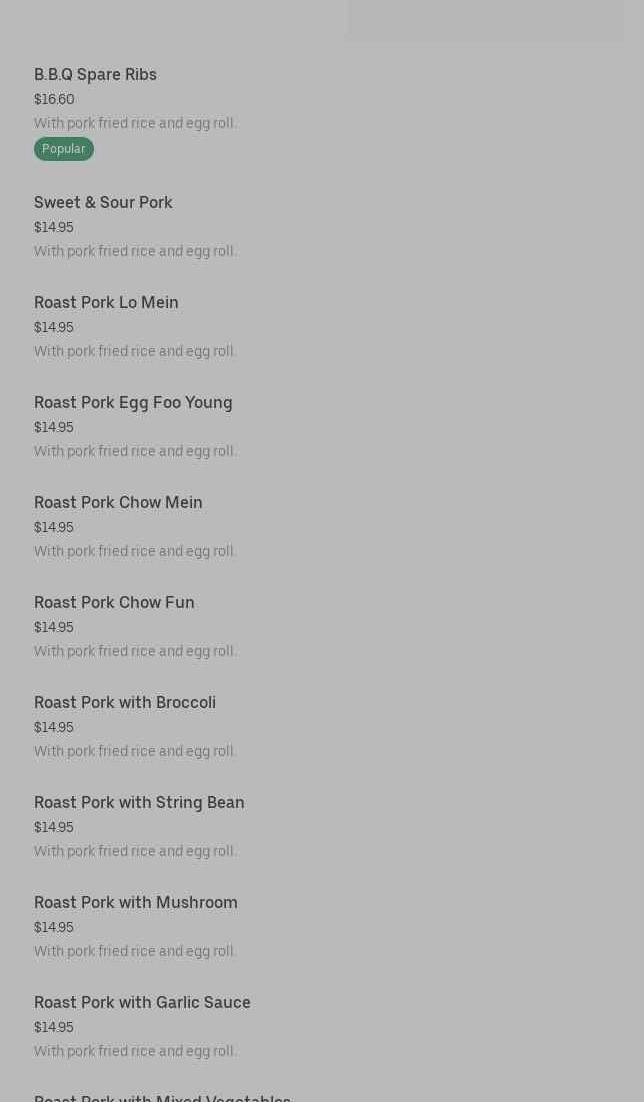The height and width of the screenshot is (1102, 644).
Task: Click the gray image placeholder at top
Action: click(485, 19)
